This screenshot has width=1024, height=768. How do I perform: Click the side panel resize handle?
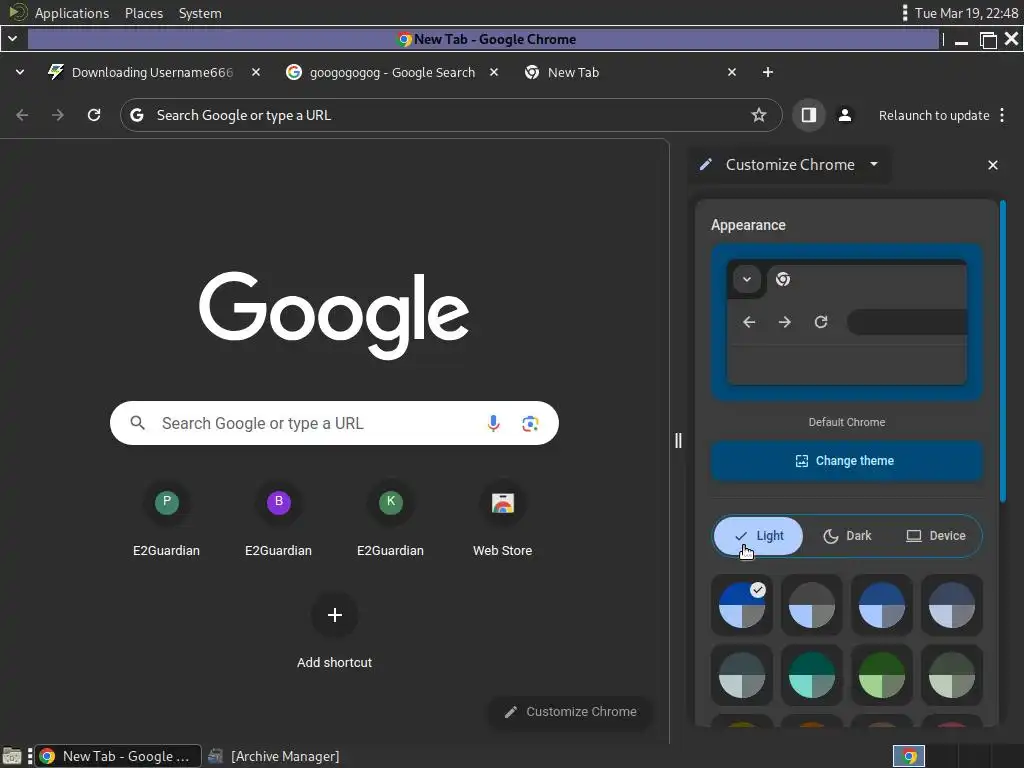click(678, 441)
